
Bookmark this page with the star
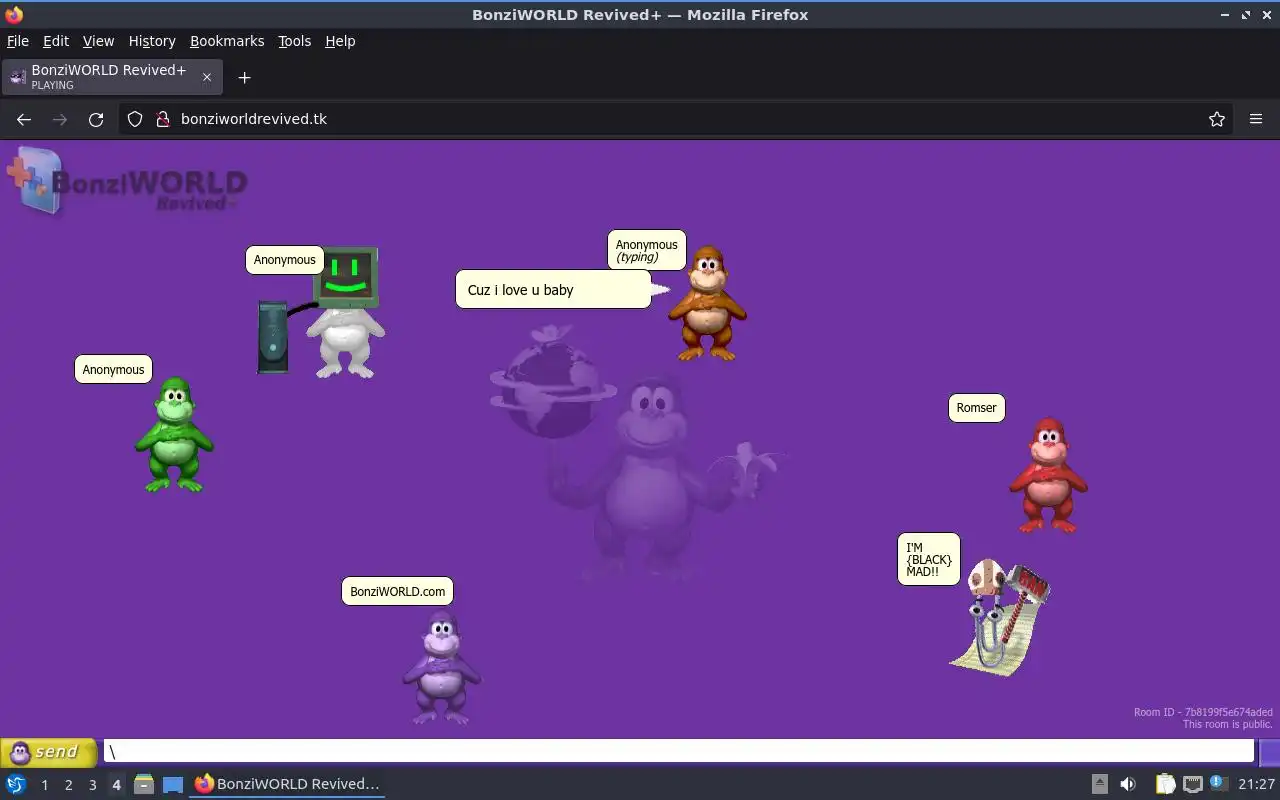point(1217,119)
